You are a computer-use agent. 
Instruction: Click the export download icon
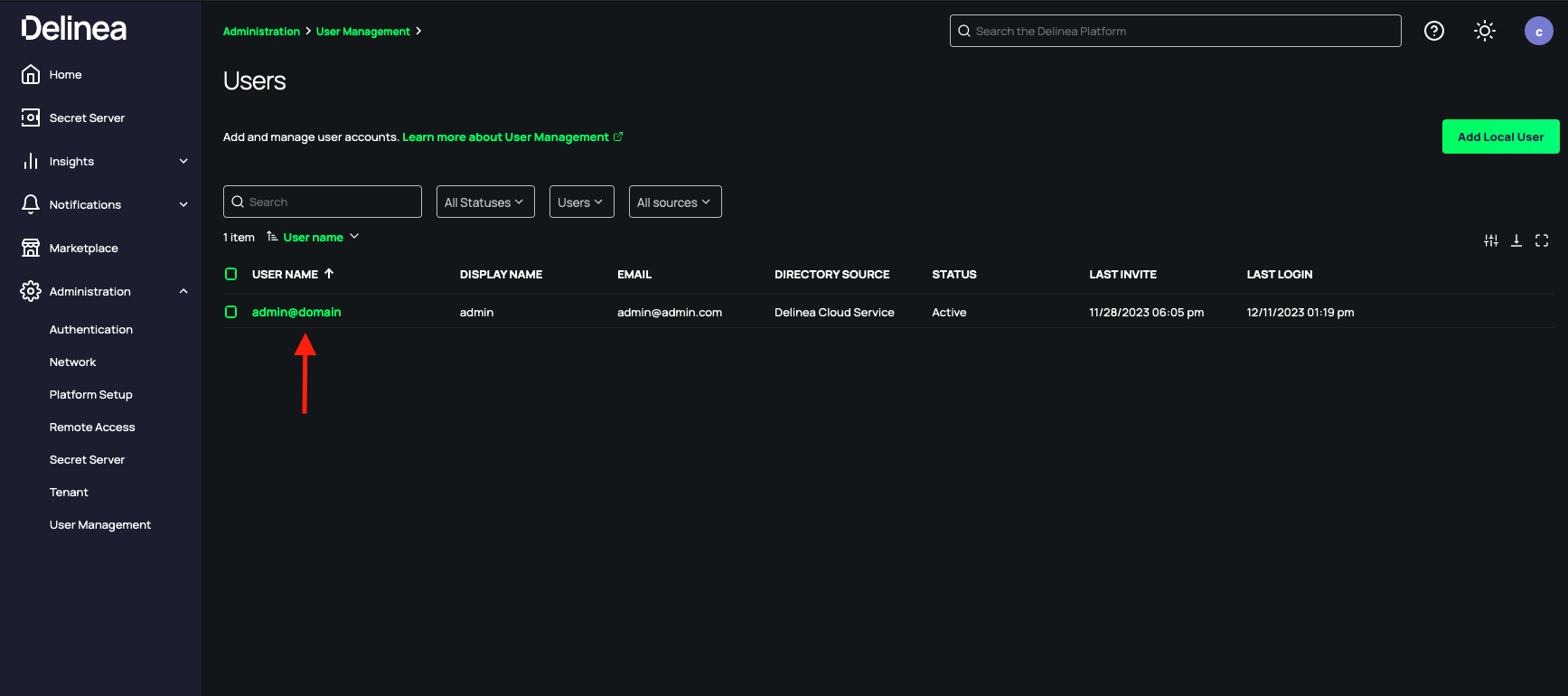1516,240
